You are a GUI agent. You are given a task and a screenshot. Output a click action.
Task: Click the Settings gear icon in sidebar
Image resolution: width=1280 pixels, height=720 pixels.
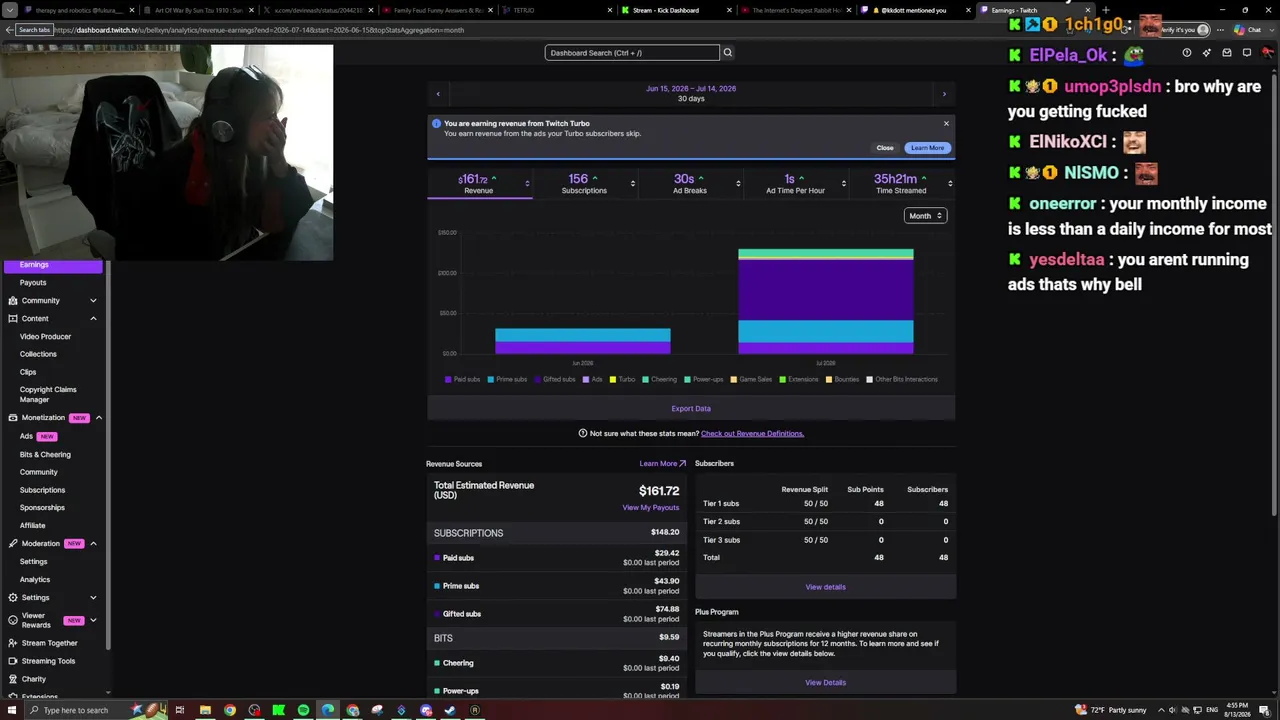[12, 598]
